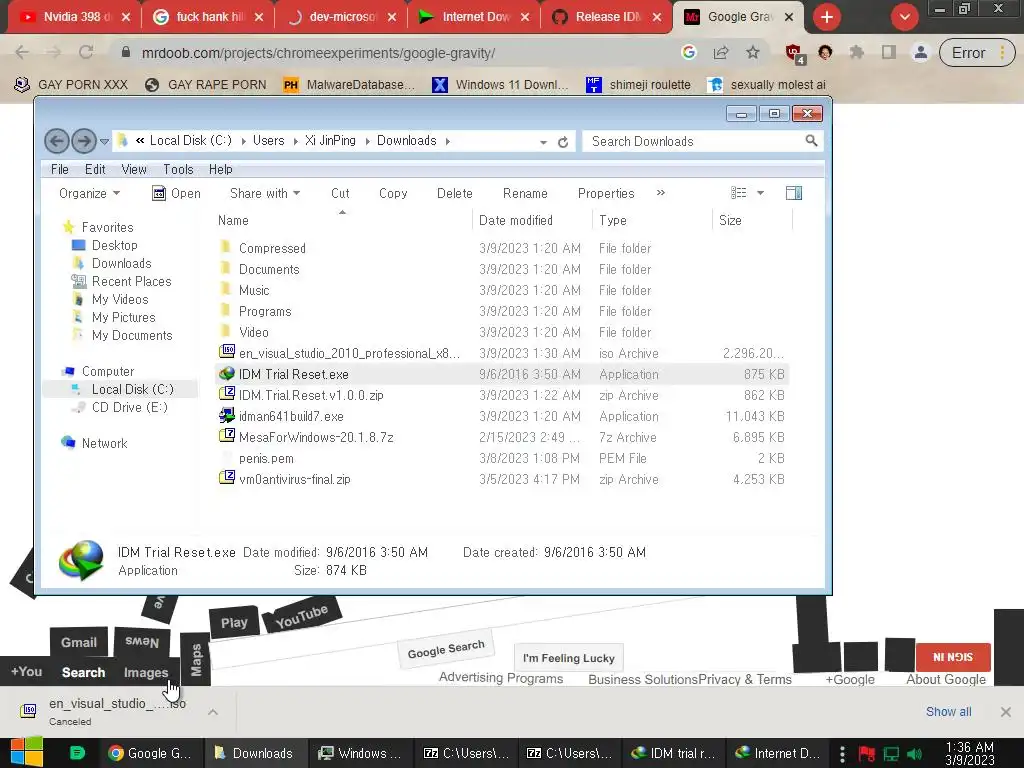The width and height of the screenshot is (1024, 768).
Task: Click the Explorer back arrow button
Action: click(57, 140)
